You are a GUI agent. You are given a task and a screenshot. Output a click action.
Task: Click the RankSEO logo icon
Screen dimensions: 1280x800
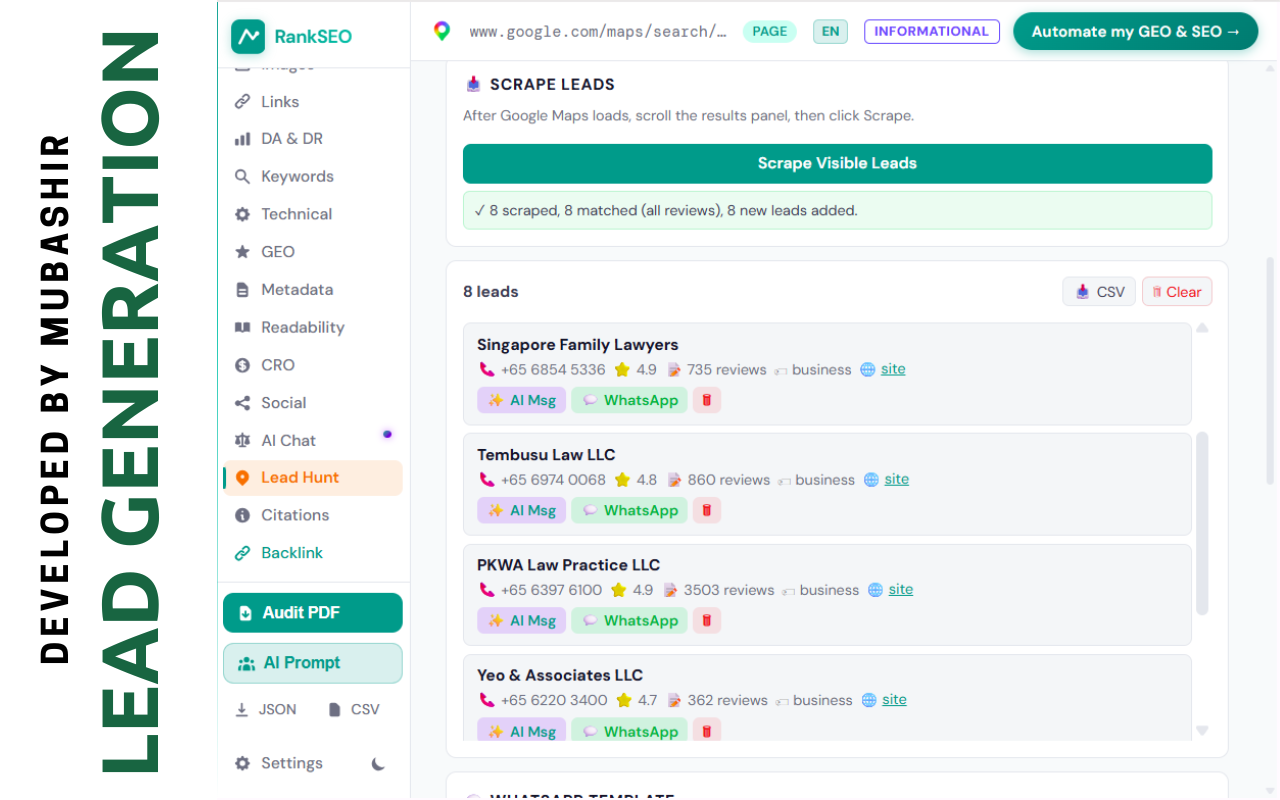pyautogui.click(x=248, y=37)
